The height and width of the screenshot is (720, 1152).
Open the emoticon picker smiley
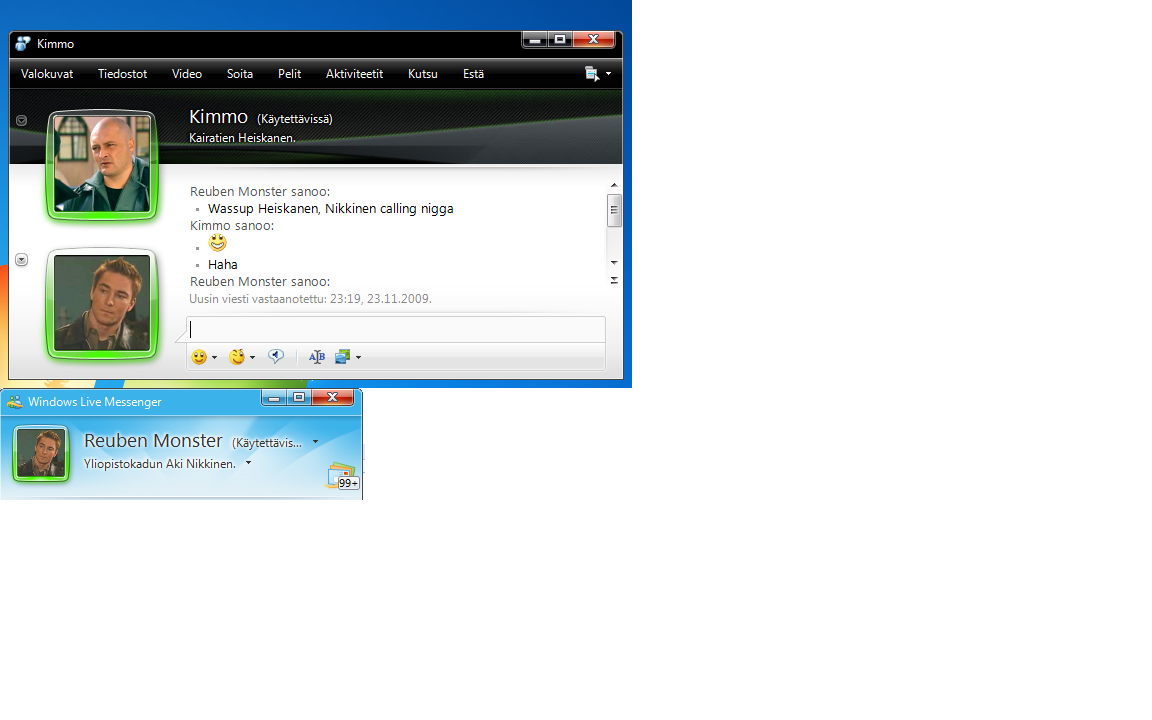pyautogui.click(x=199, y=357)
